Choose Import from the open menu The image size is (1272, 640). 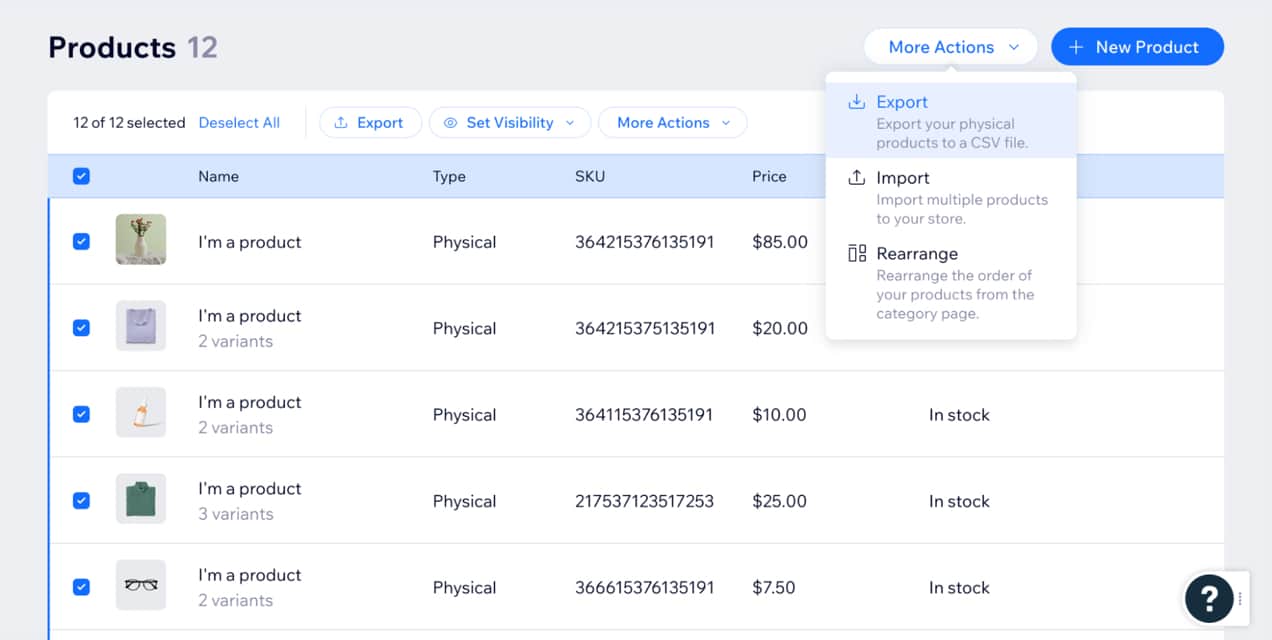tap(903, 177)
